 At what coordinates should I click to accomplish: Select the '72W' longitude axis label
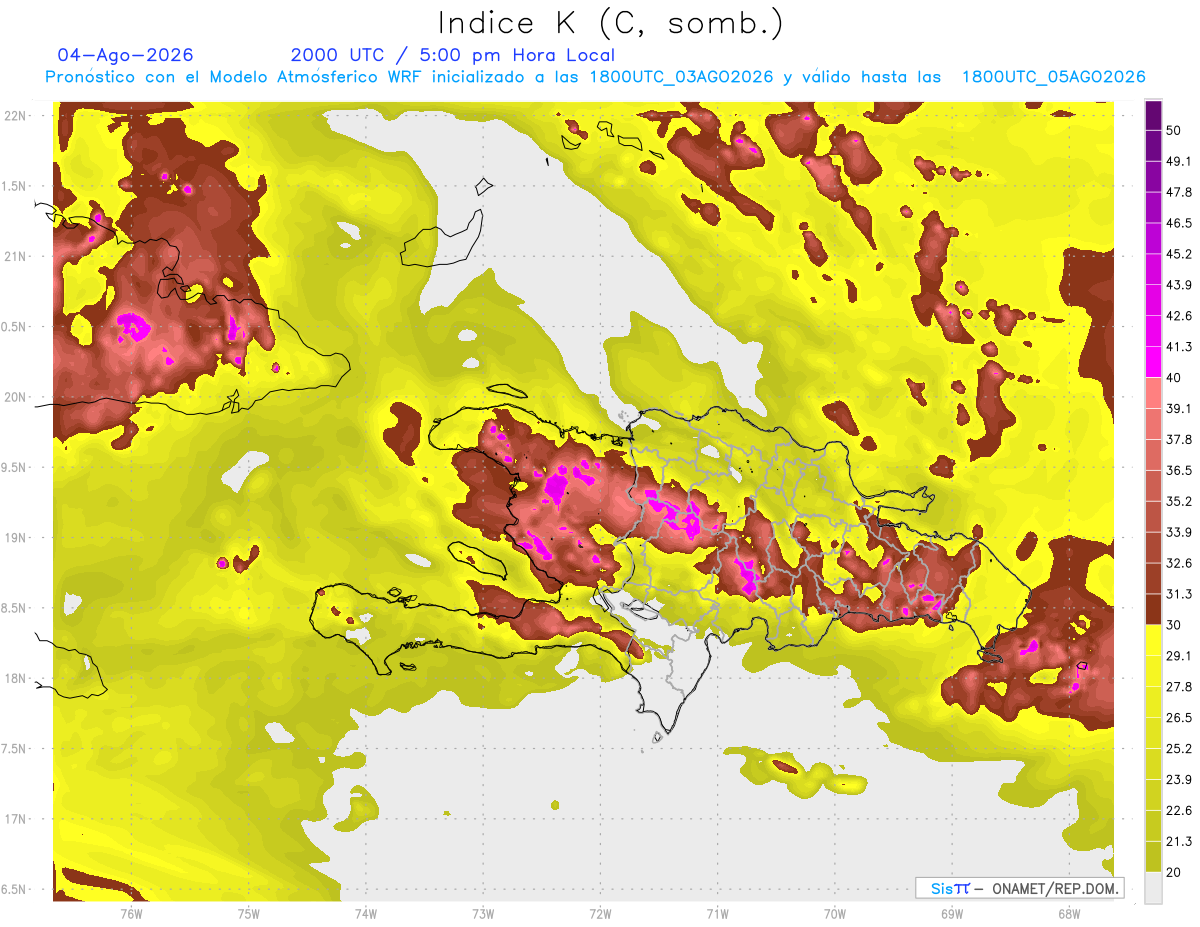[x=600, y=914]
